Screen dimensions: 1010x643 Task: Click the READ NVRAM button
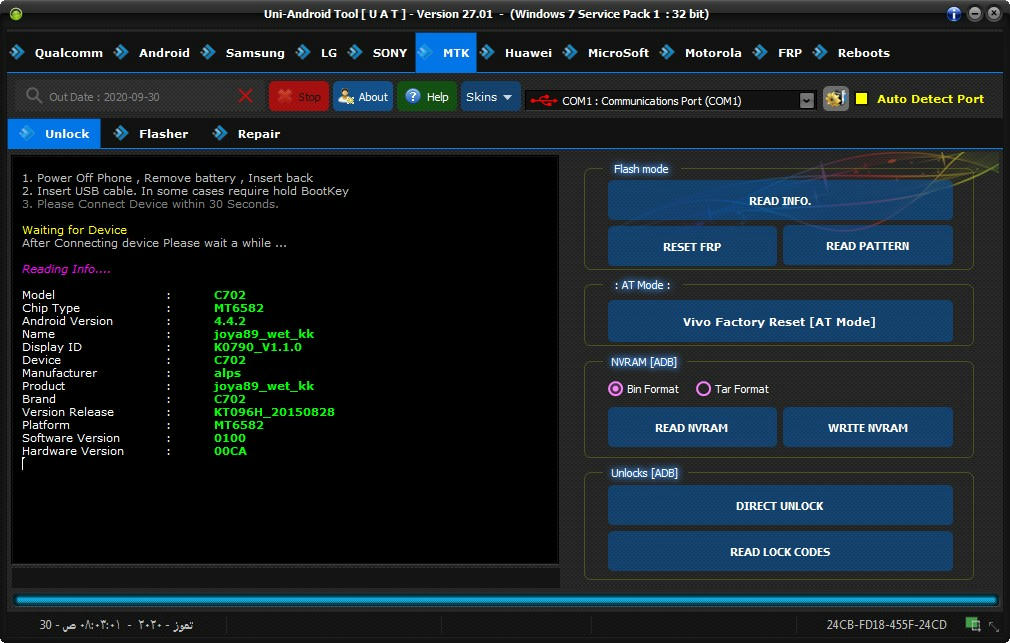pyautogui.click(x=692, y=428)
